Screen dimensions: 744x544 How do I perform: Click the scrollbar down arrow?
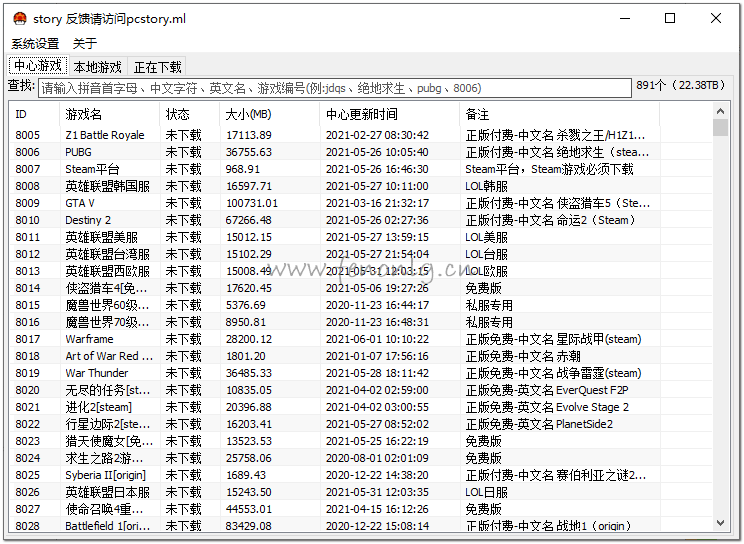click(x=720, y=523)
